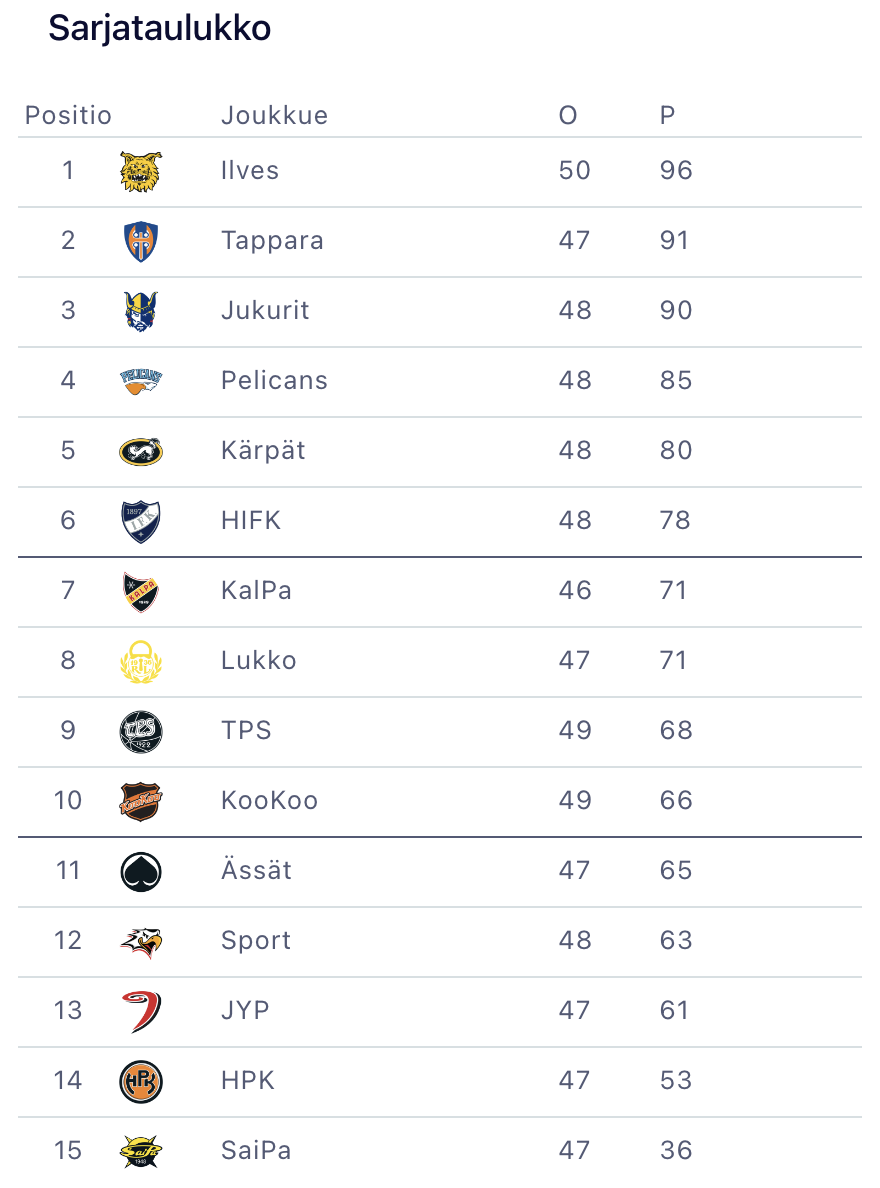Screen dimensions: 880x1188
Task: Click the Positio column header
Action: [x=68, y=116]
